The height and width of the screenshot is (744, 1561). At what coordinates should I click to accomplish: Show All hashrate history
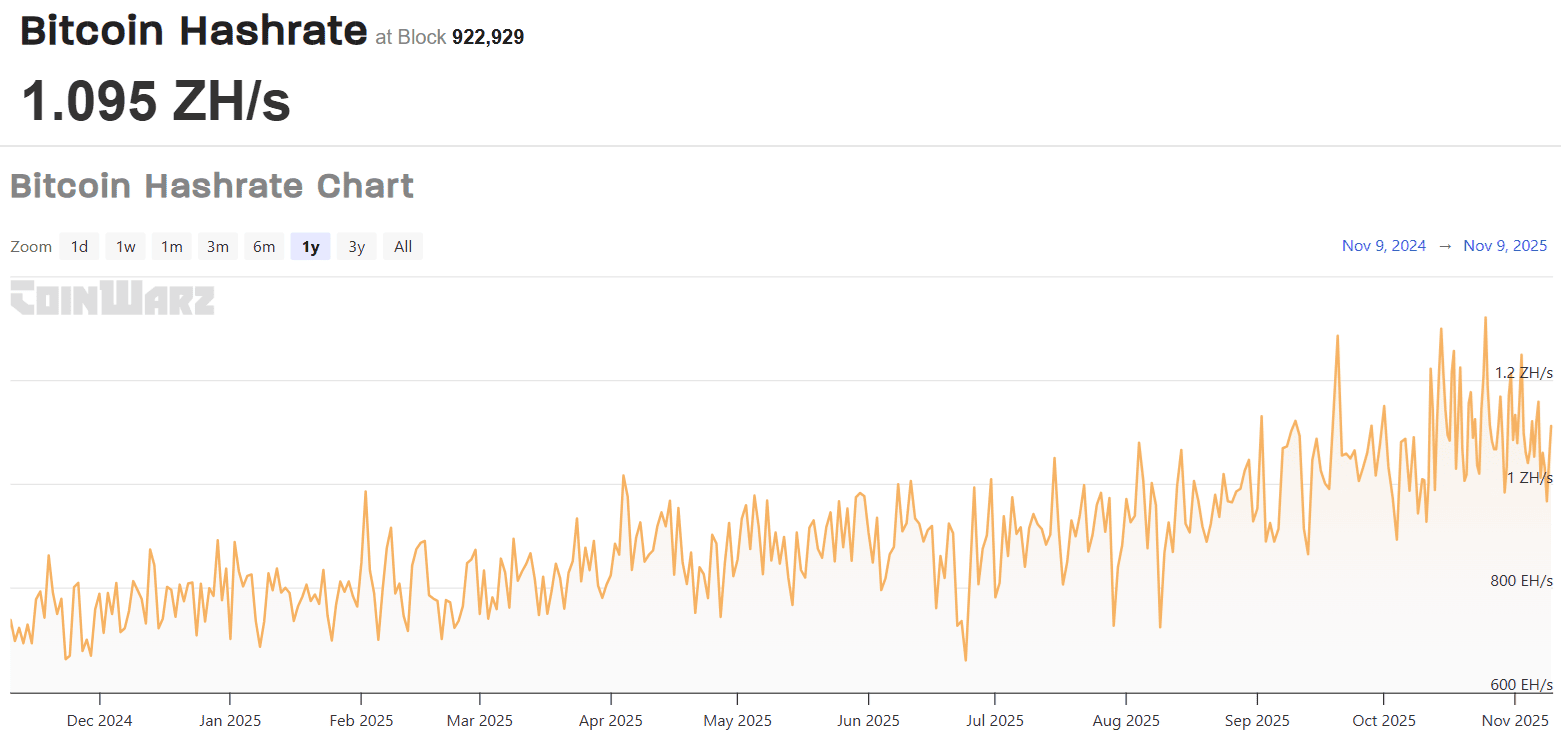[x=403, y=247]
